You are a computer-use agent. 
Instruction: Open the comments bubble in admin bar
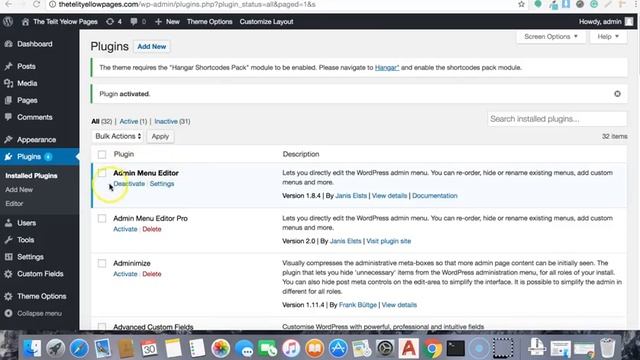pos(138,22)
